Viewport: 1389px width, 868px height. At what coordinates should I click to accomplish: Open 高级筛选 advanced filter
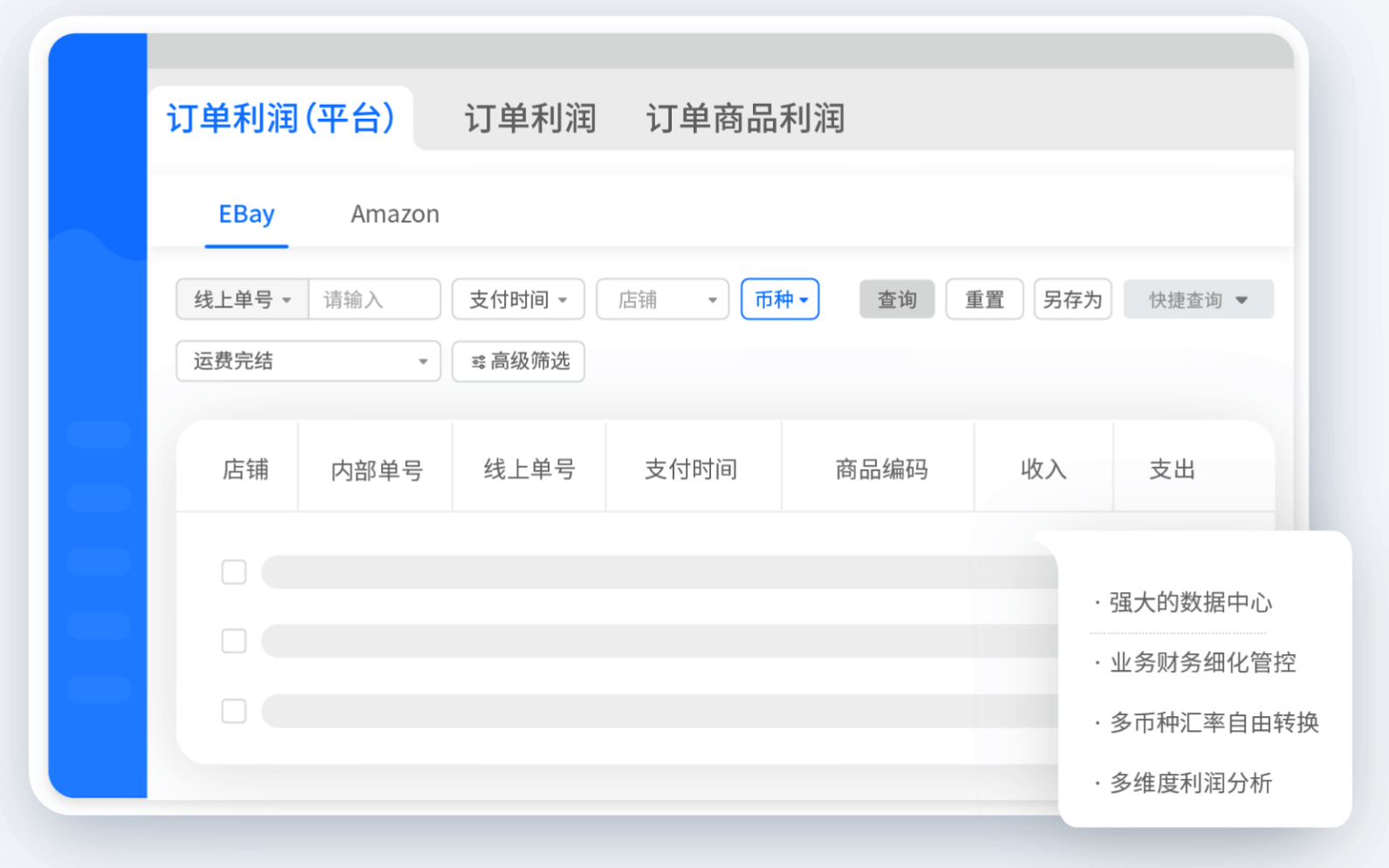pos(518,362)
